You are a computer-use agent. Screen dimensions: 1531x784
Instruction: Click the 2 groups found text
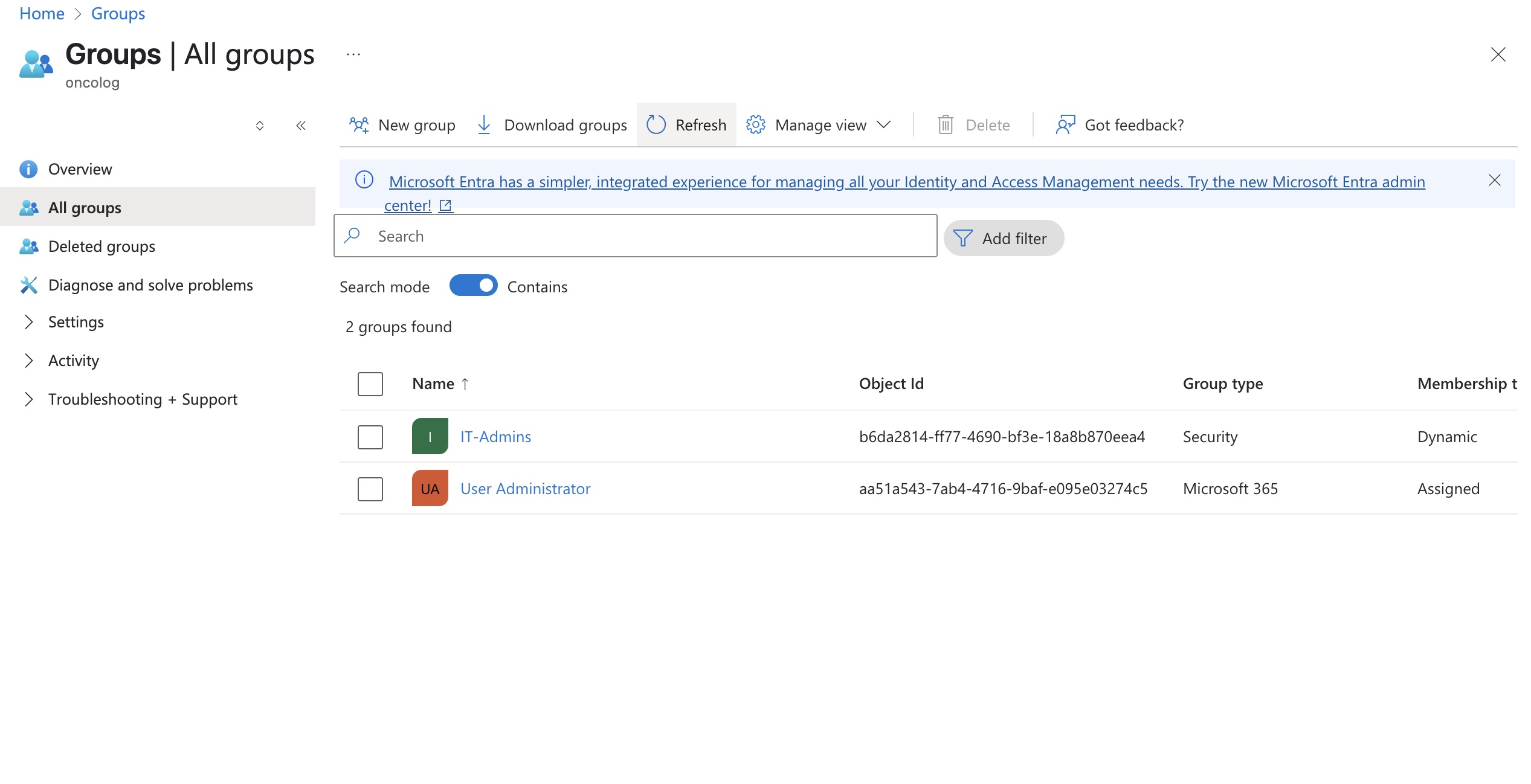[x=399, y=327]
